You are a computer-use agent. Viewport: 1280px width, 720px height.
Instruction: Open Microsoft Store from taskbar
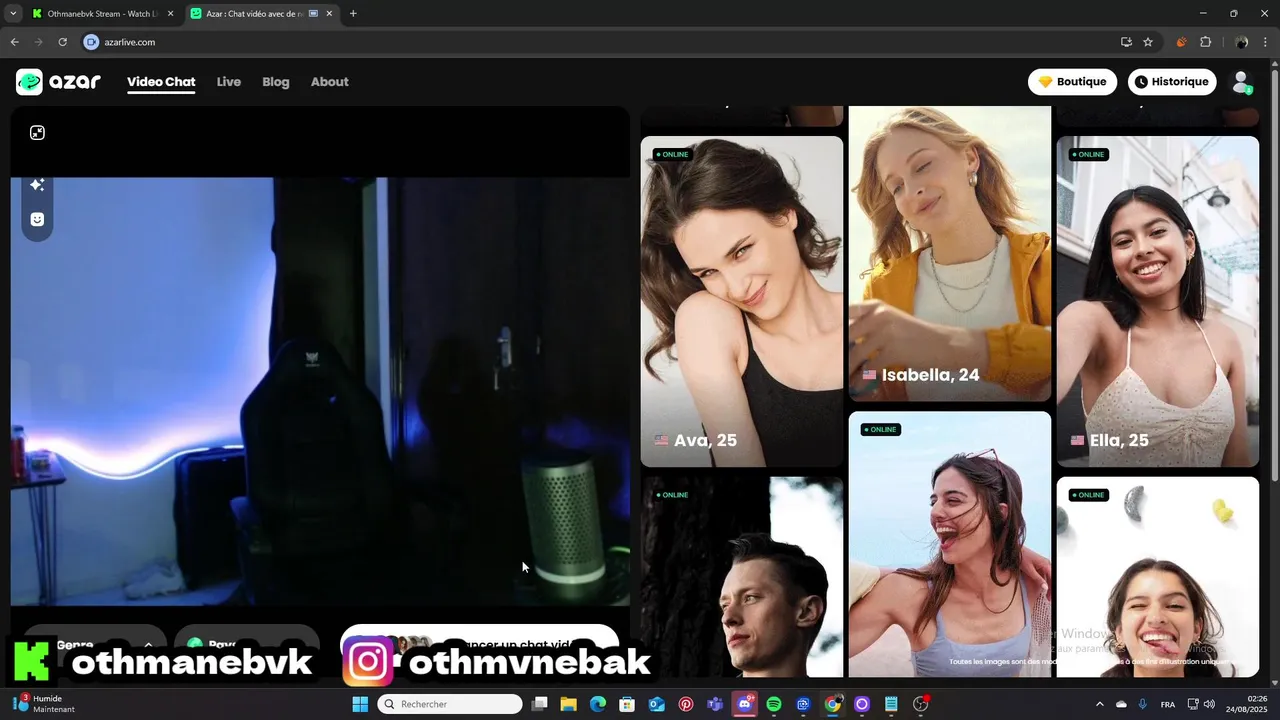point(627,704)
